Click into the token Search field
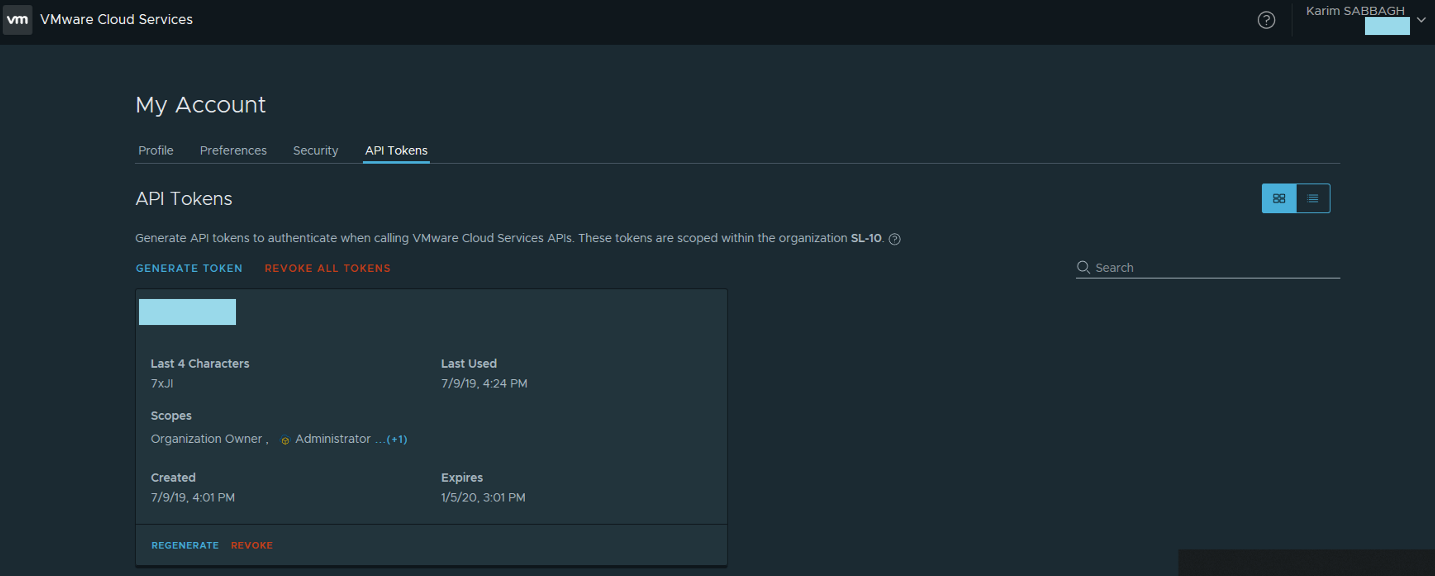This screenshot has height=576, width=1435. [1215, 268]
